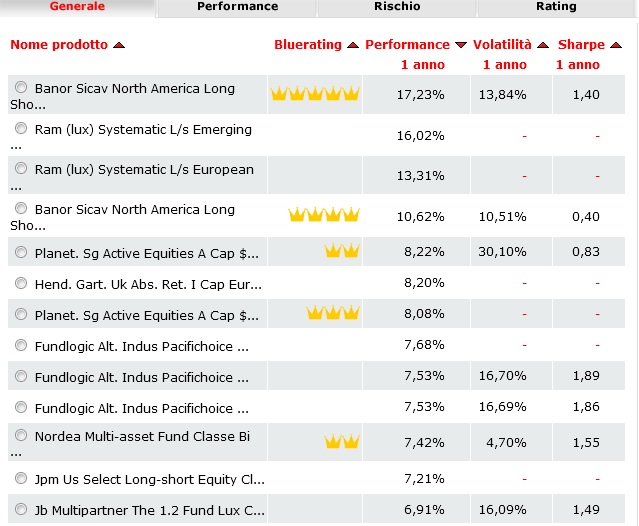Select the Banor Sicav radio with 10,62% performance

[21, 208]
